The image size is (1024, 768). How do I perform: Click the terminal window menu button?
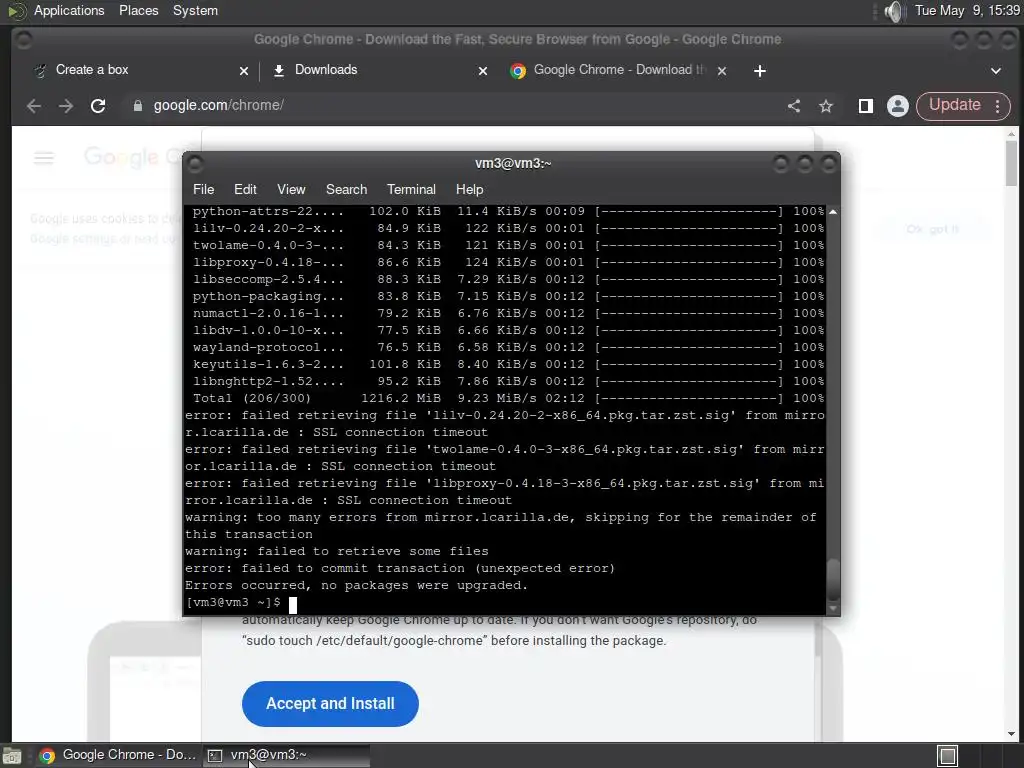point(195,163)
